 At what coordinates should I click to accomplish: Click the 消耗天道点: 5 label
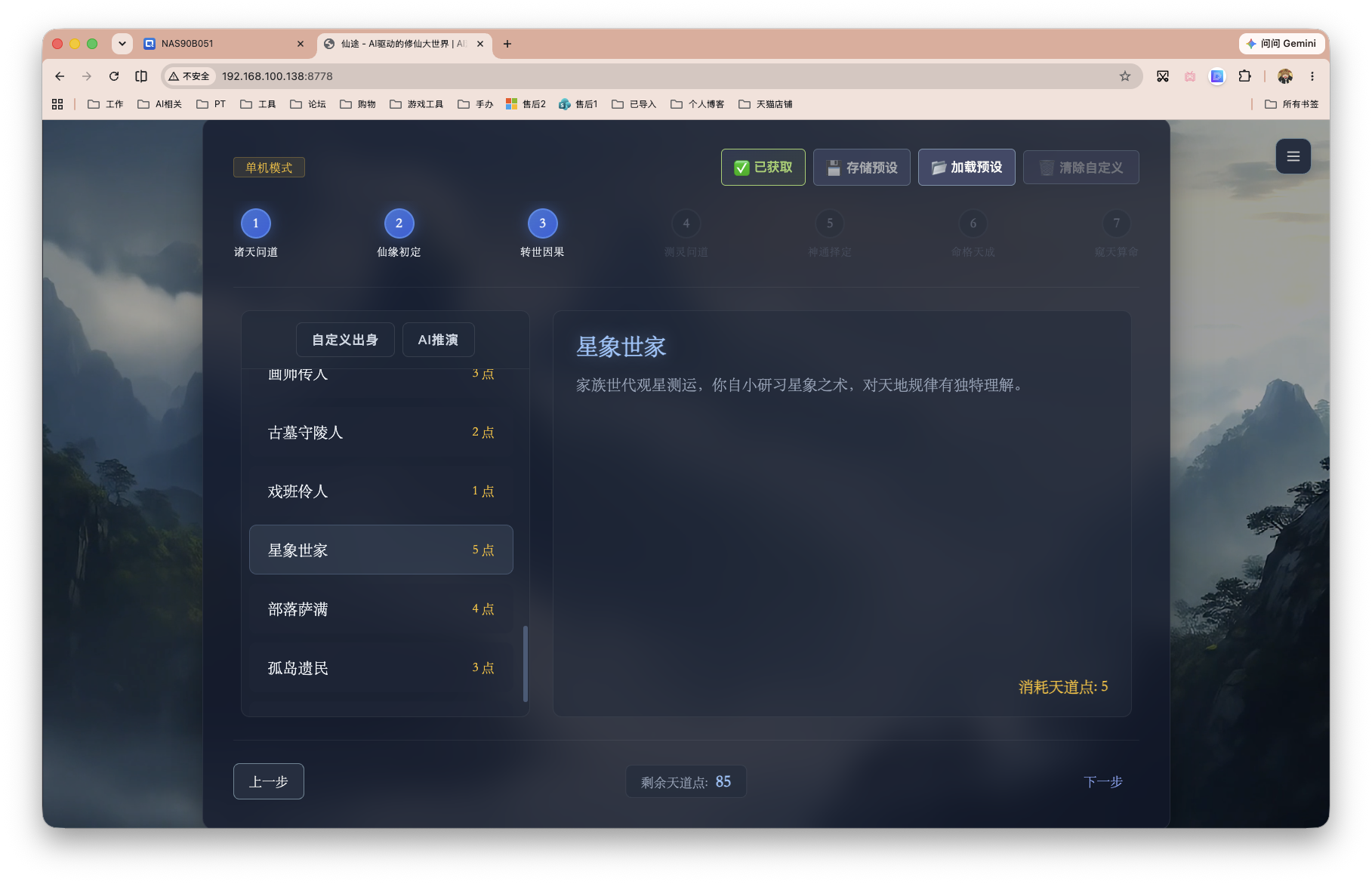[x=1063, y=687]
